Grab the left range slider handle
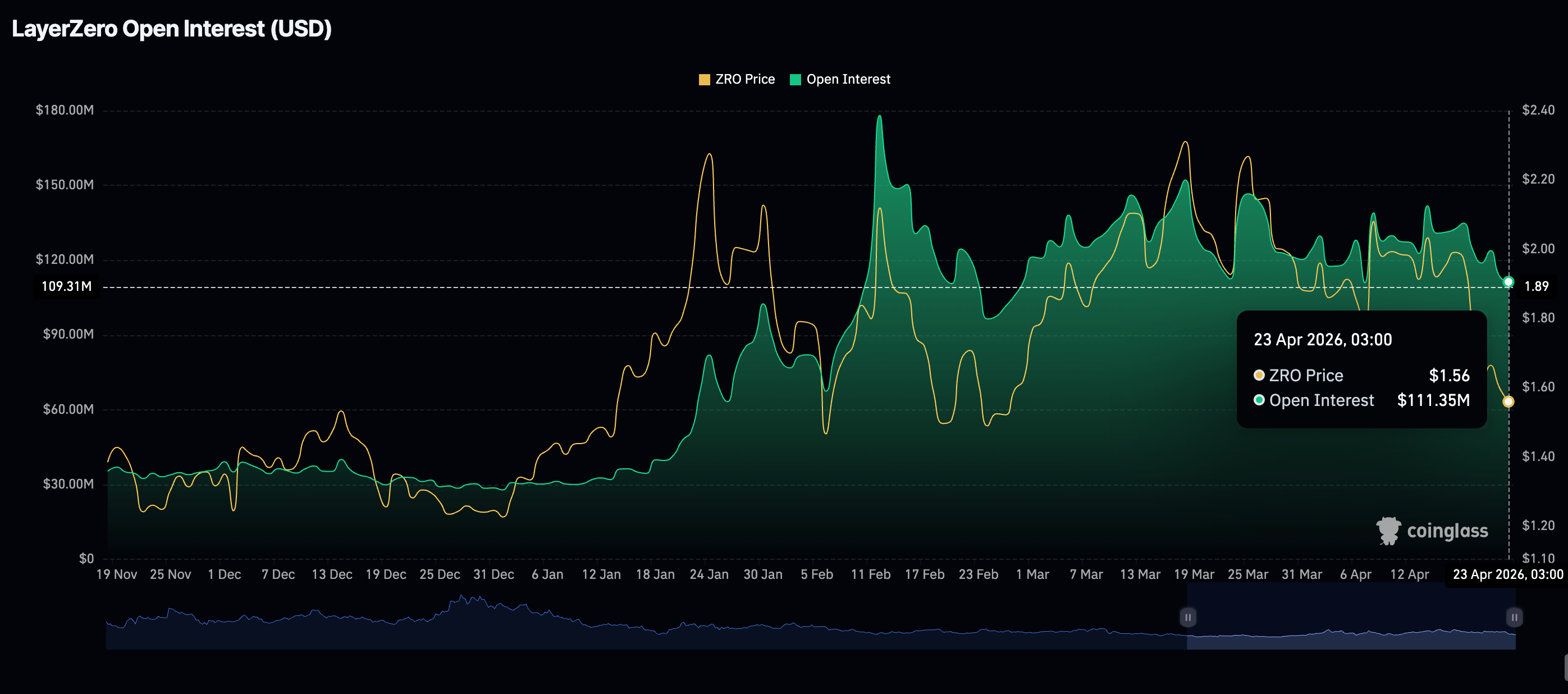The width and height of the screenshot is (1568, 694). tap(1187, 617)
